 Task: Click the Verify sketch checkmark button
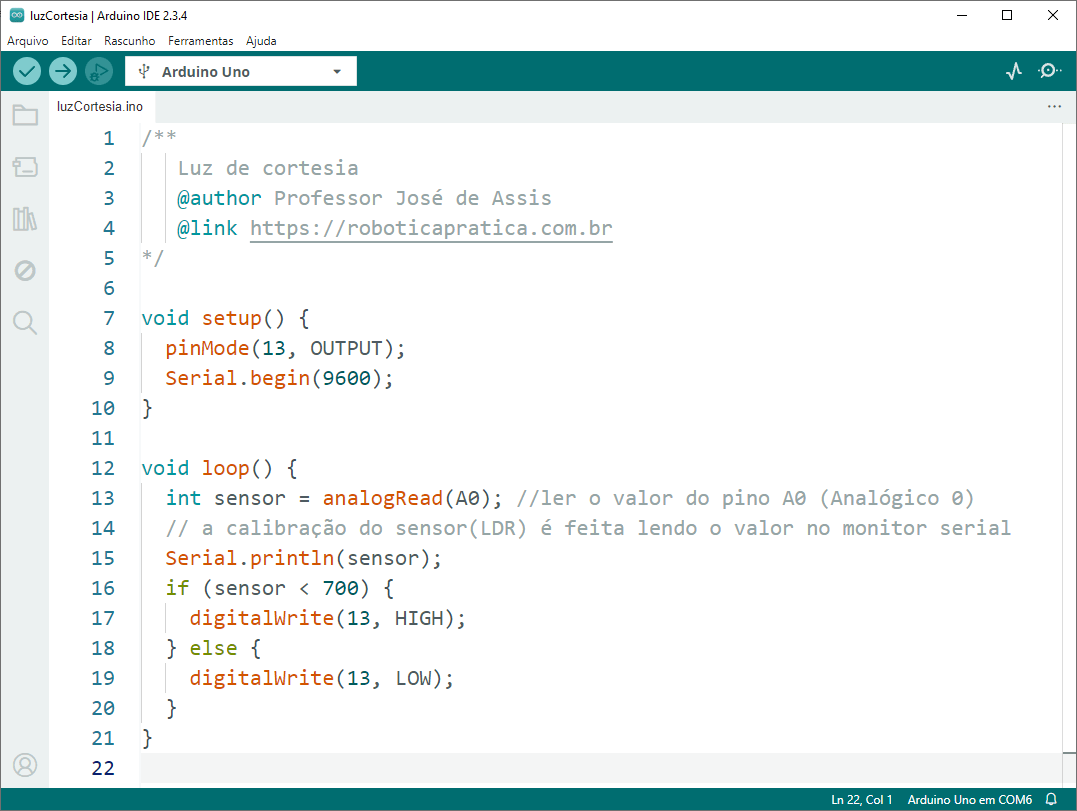point(27,71)
